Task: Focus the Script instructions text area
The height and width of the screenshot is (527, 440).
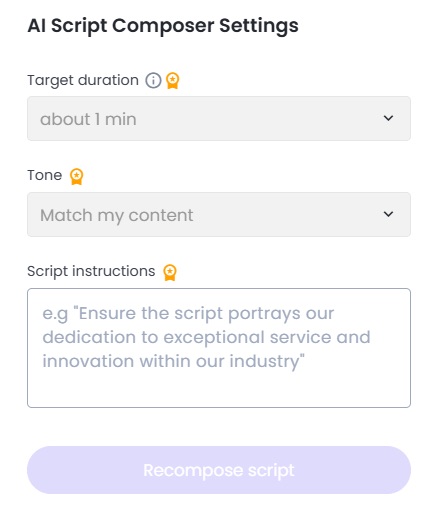Action: point(219,348)
